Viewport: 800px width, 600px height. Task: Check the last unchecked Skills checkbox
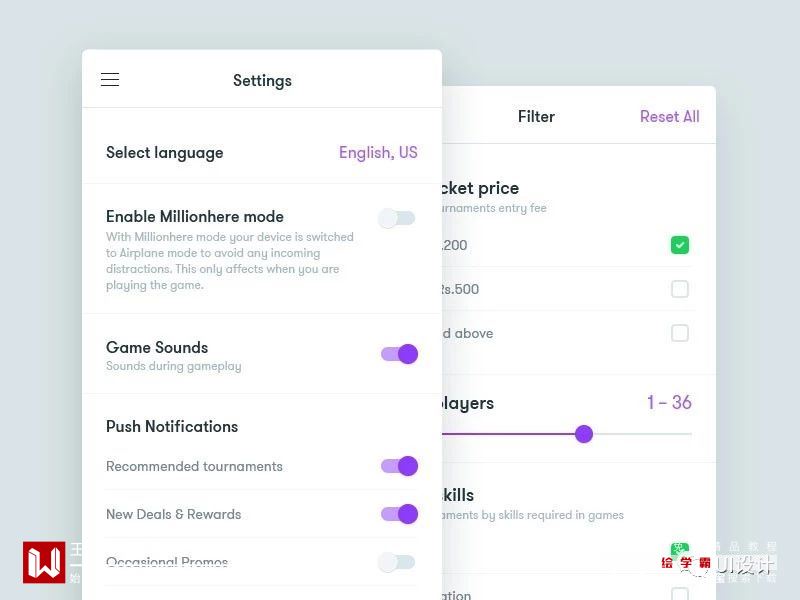(x=680, y=594)
